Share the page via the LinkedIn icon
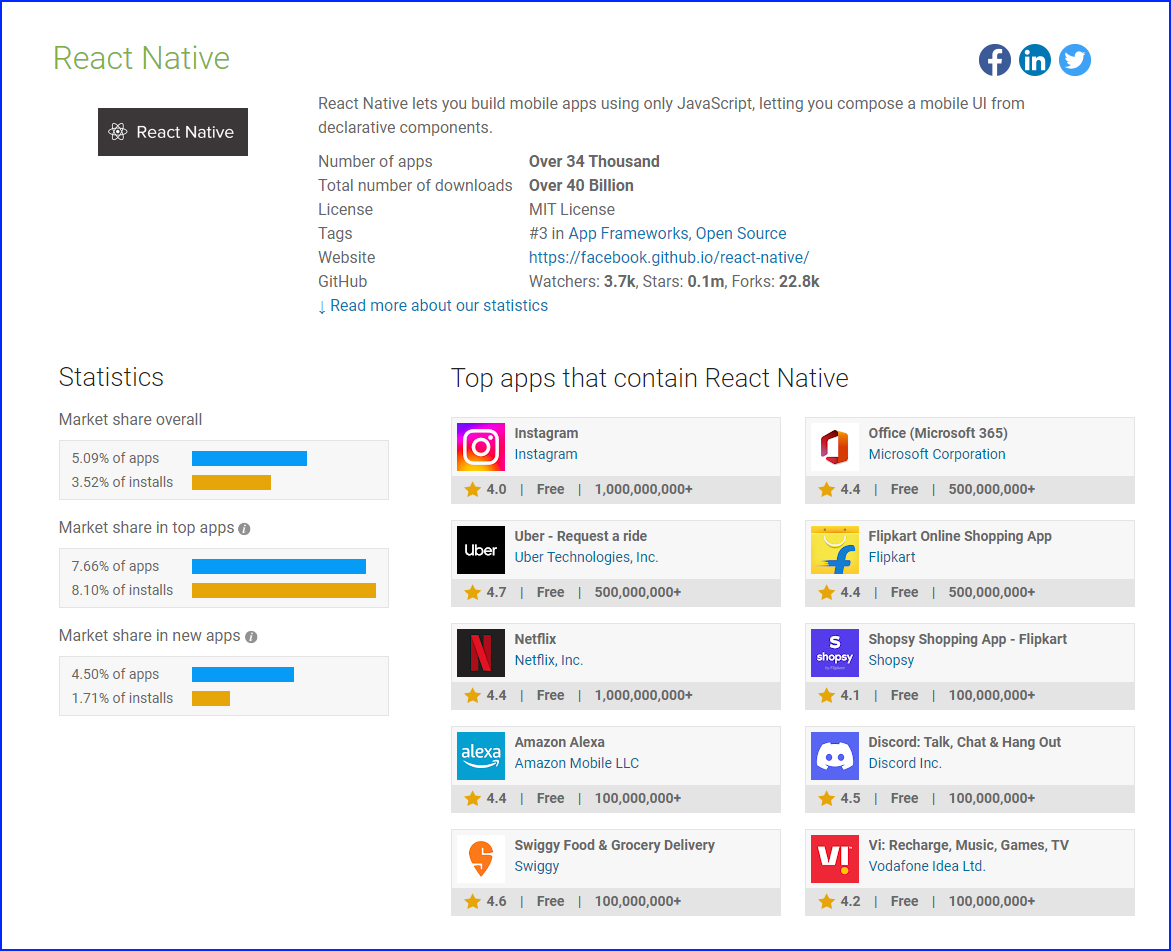This screenshot has width=1171, height=951. (1035, 60)
